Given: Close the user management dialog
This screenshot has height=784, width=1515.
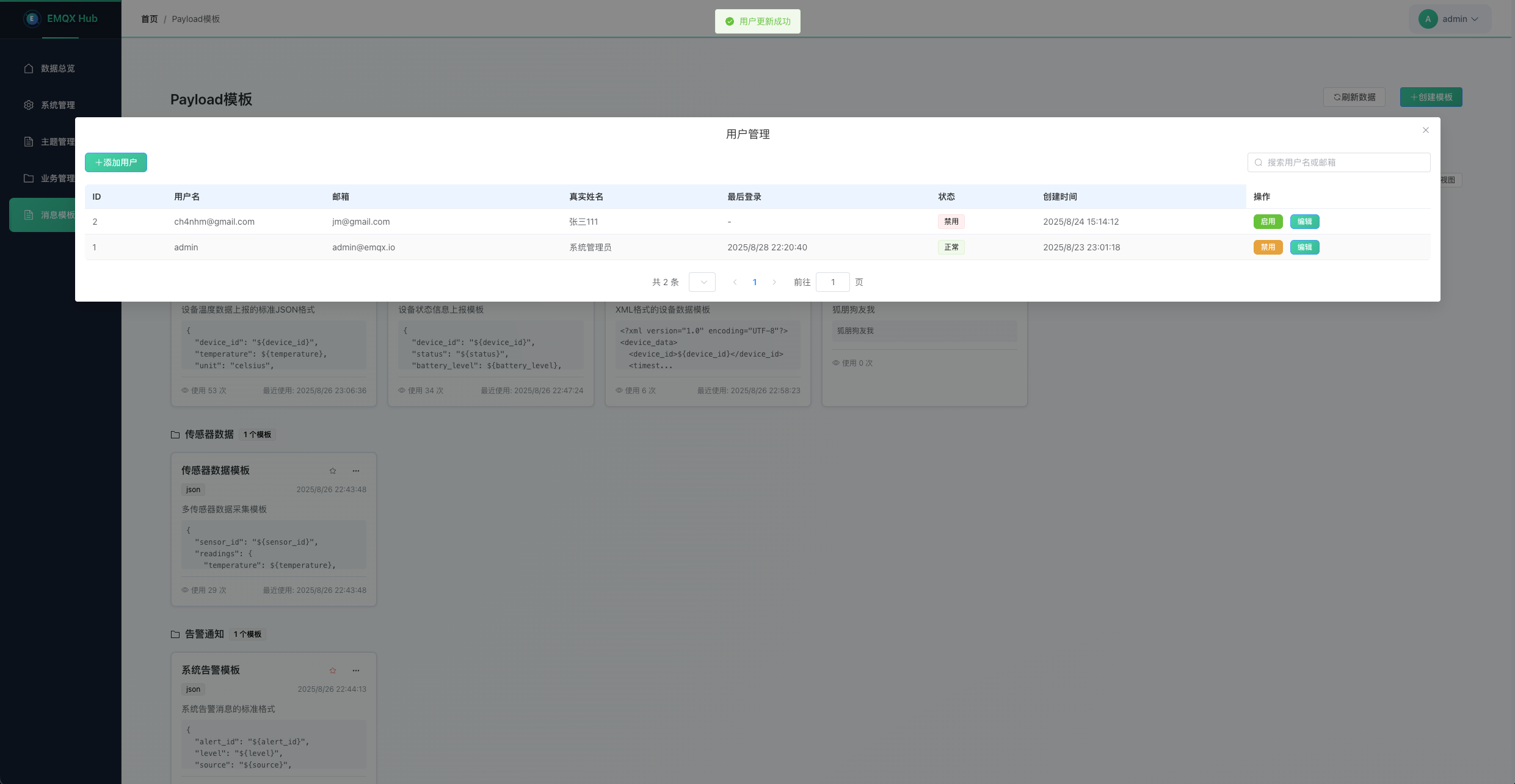Looking at the screenshot, I should (x=1426, y=130).
